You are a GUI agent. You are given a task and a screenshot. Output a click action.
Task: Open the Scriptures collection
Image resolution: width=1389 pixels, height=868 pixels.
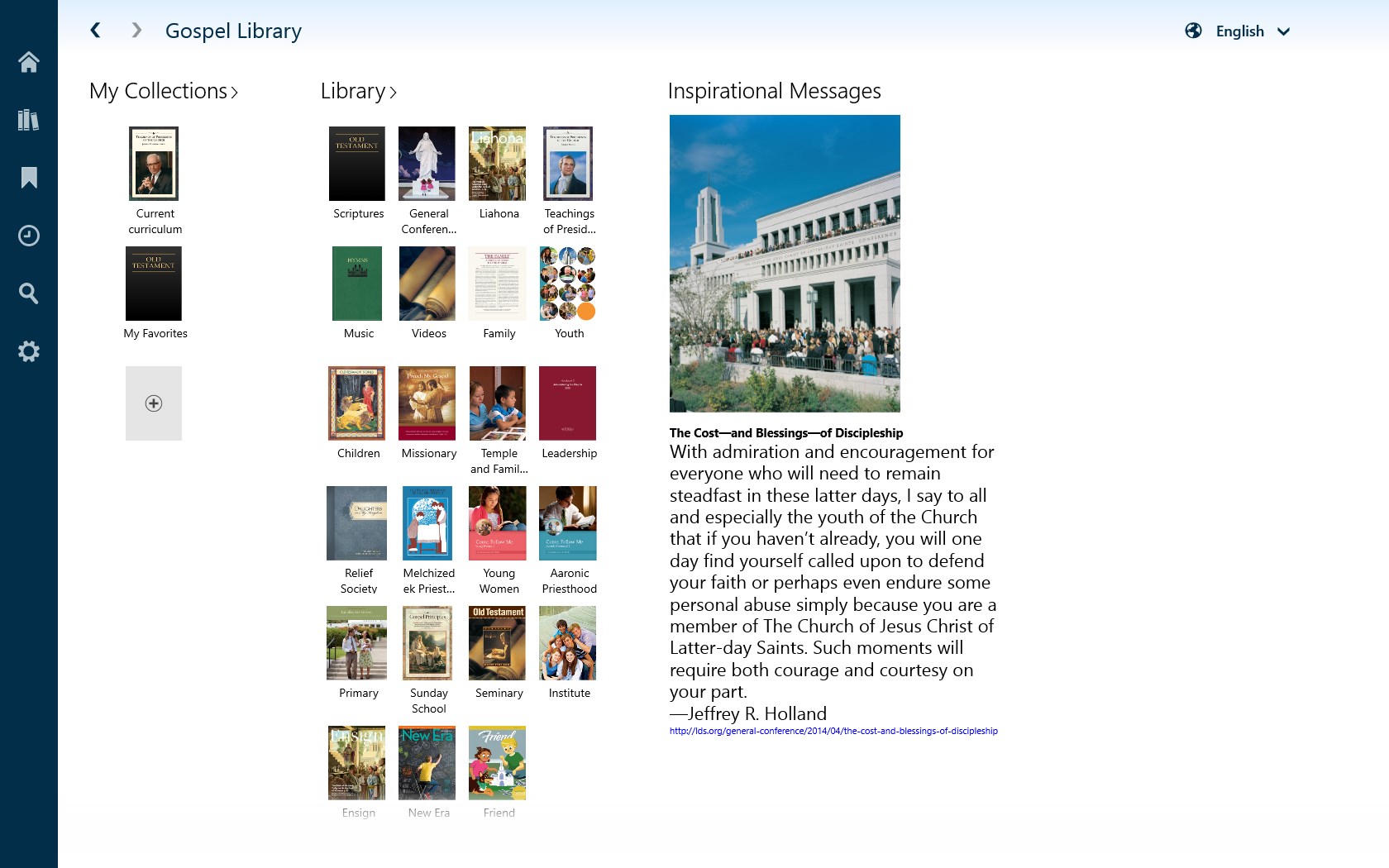point(357,164)
